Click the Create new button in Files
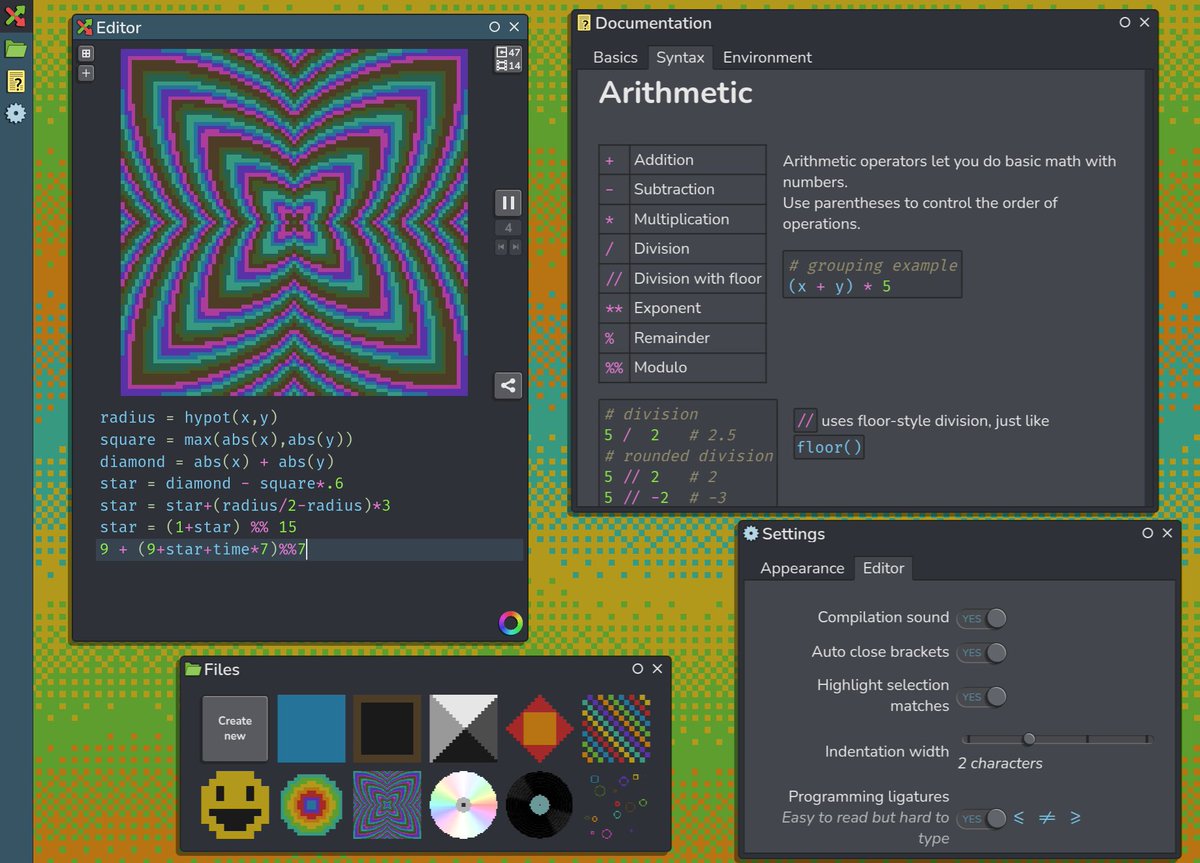 pos(235,729)
